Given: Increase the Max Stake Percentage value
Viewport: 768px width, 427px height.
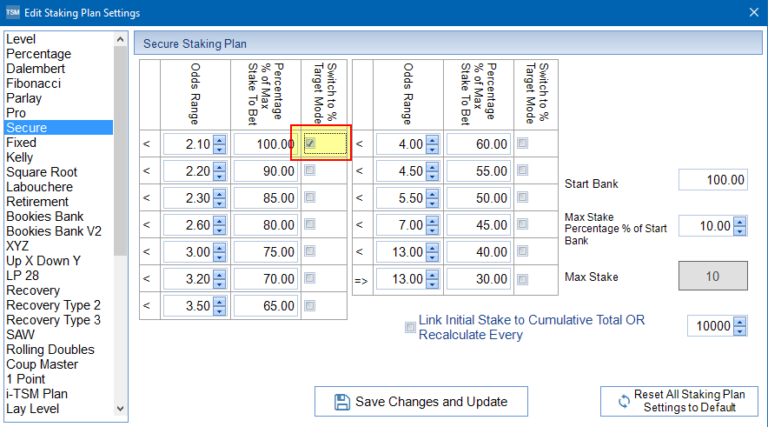Looking at the screenshot, I should [739, 221].
